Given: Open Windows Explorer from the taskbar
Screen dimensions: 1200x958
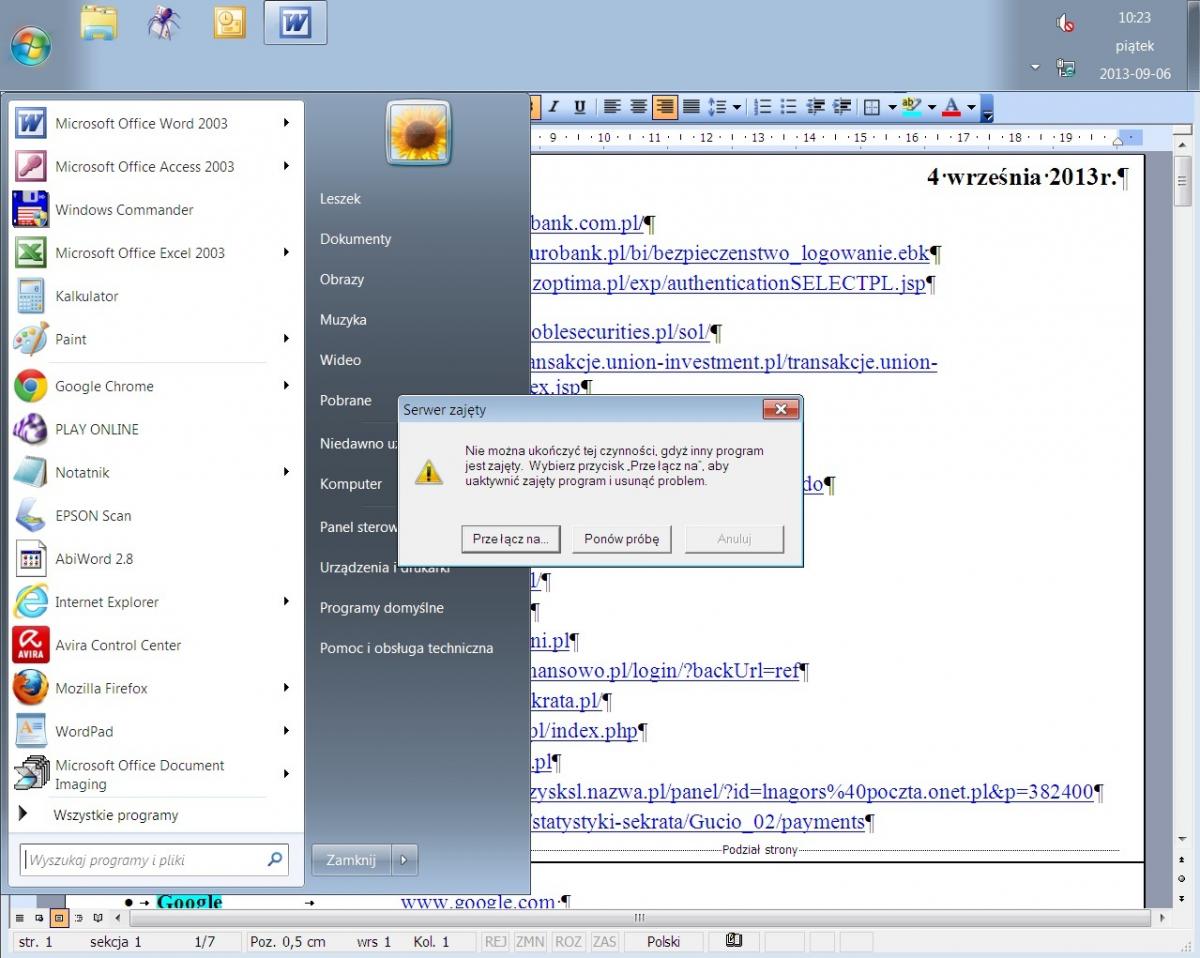Looking at the screenshot, I should point(98,22).
